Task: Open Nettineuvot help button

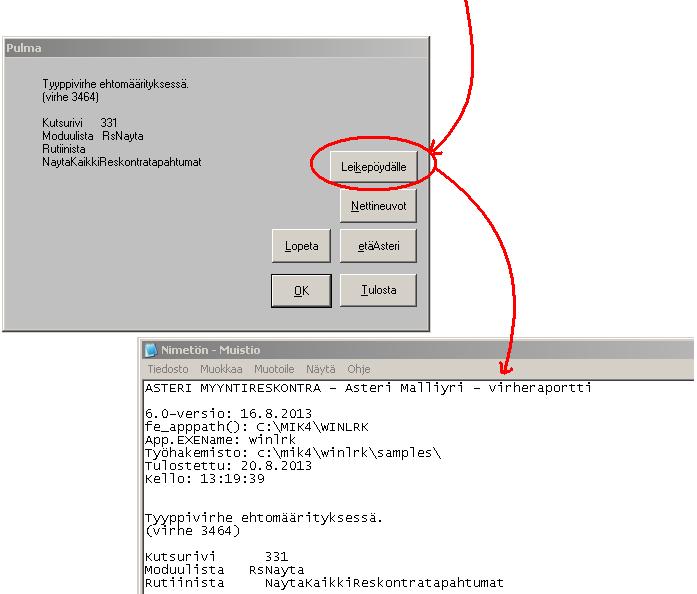Action: [x=378, y=206]
